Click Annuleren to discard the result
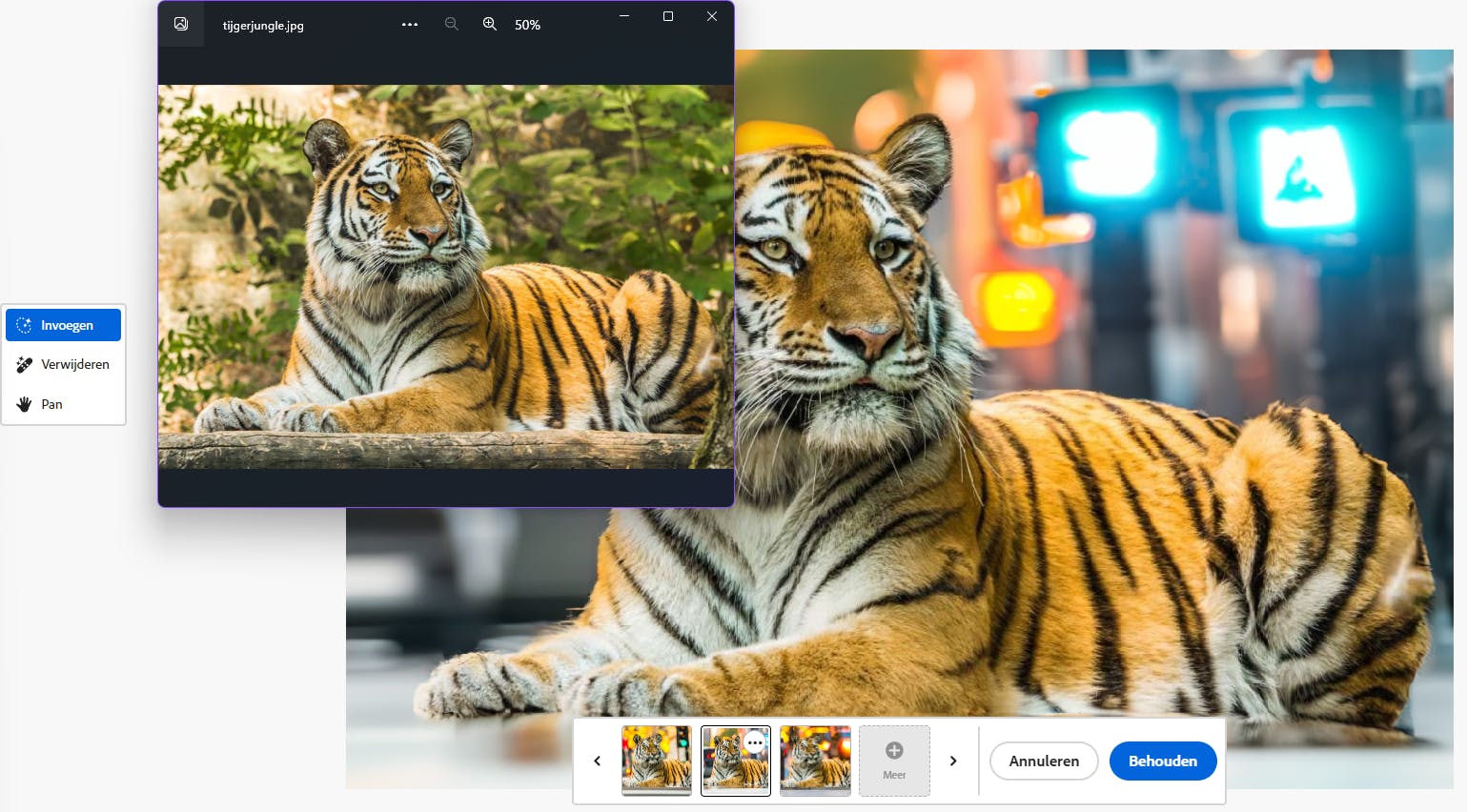 [1044, 761]
